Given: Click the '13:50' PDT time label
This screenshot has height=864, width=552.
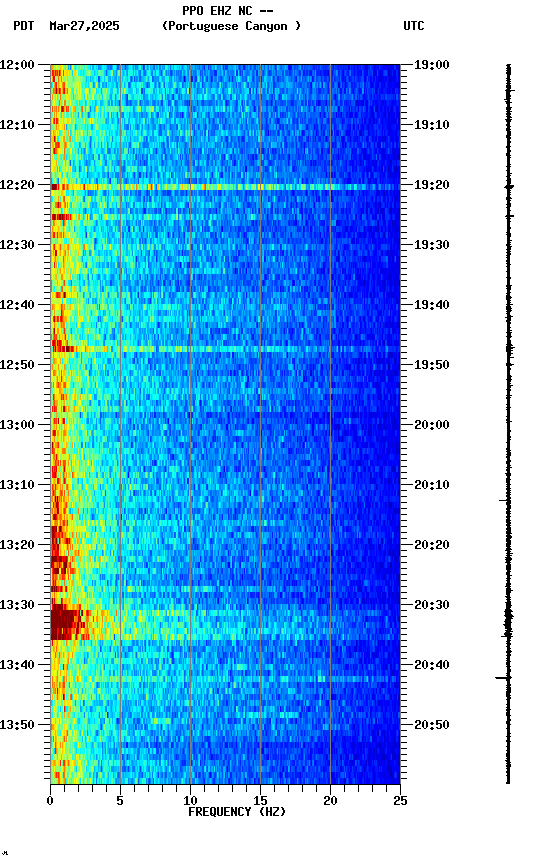Looking at the screenshot, I should pyautogui.click(x=17, y=725).
